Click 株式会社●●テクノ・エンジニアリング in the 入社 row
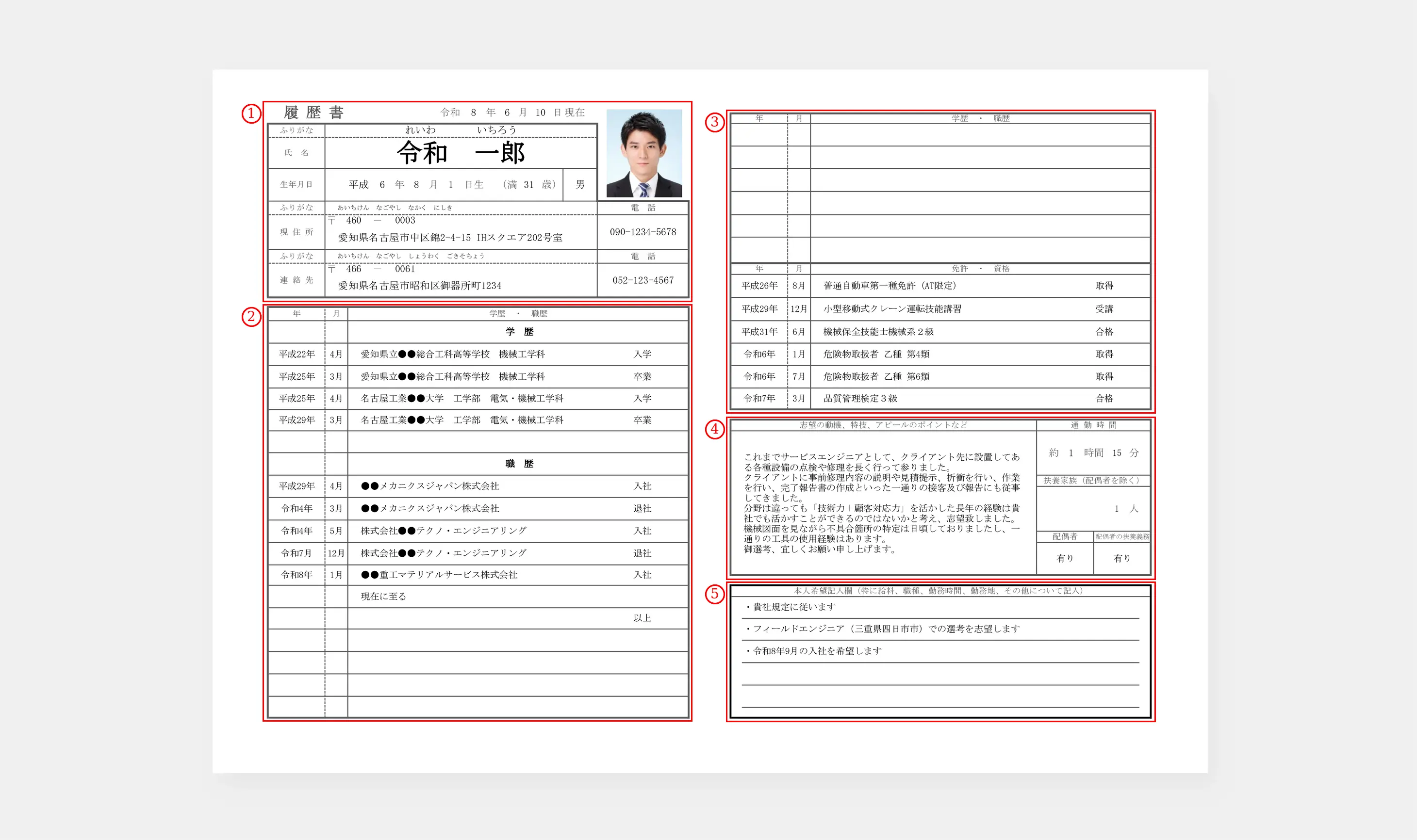The image size is (1417, 840). 444,531
